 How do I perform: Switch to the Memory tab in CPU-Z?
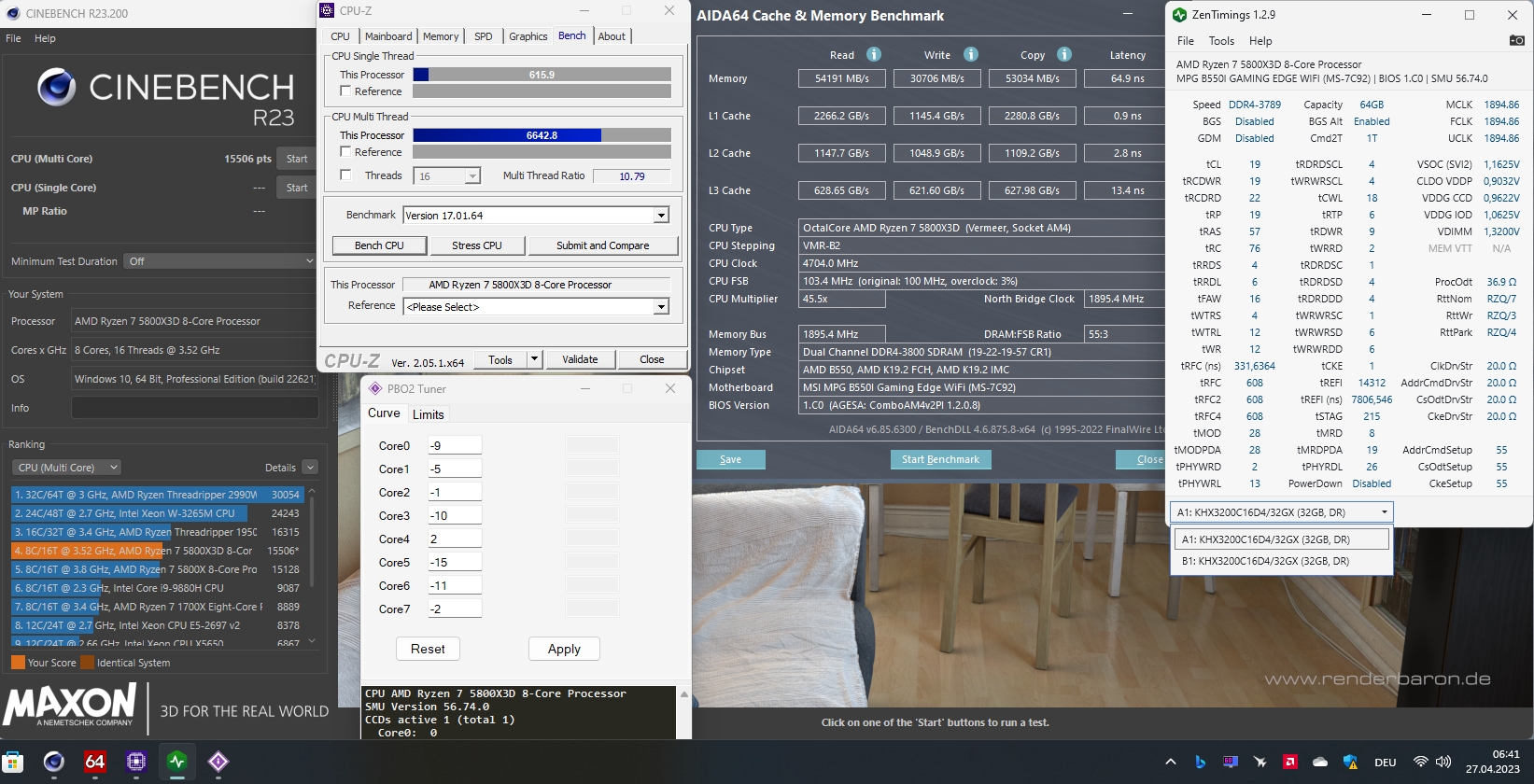pyautogui.click(x=441, y=36)
